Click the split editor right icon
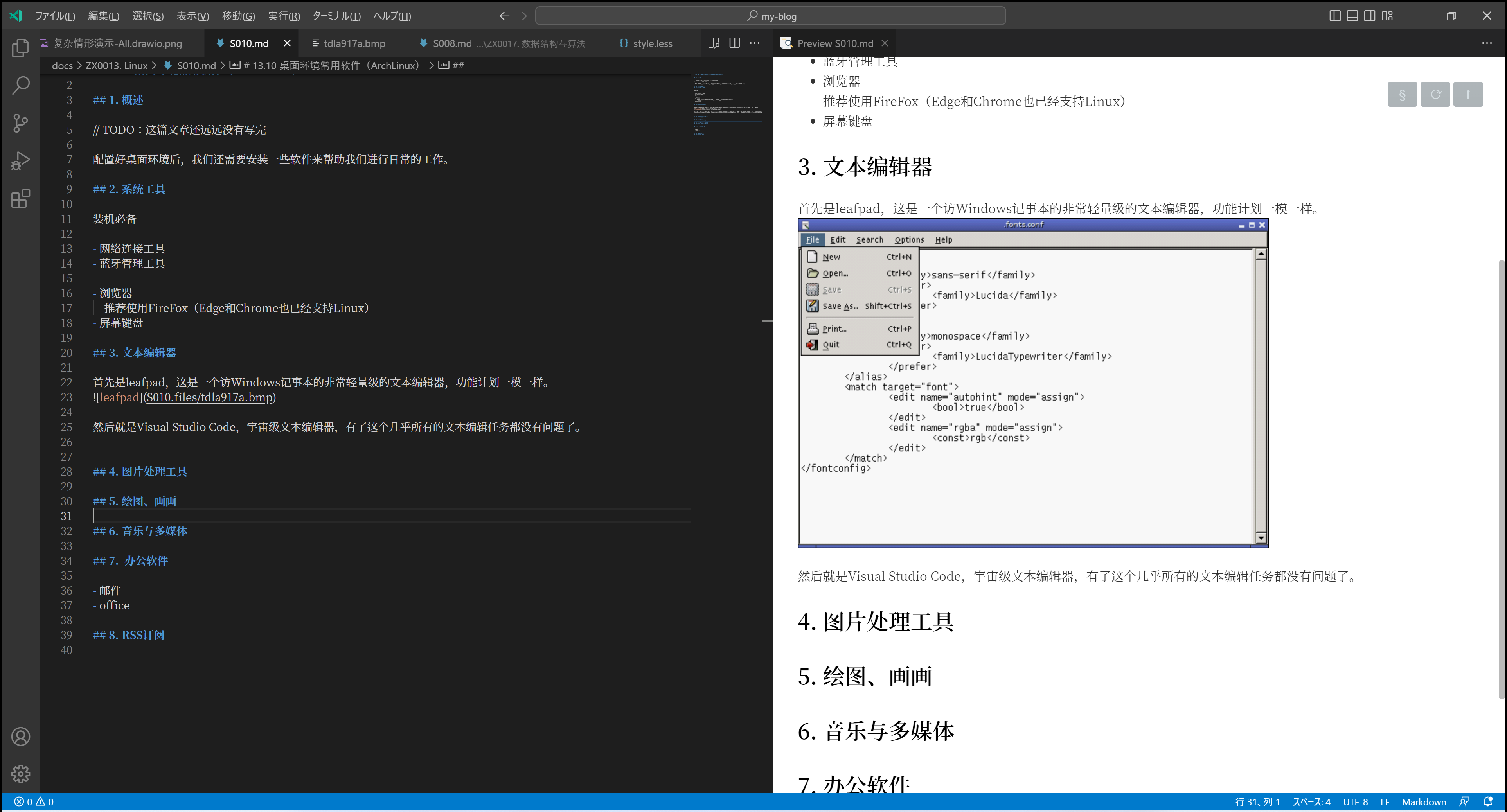This screenshot has height=812, width=1507. (x=734, y=43)
